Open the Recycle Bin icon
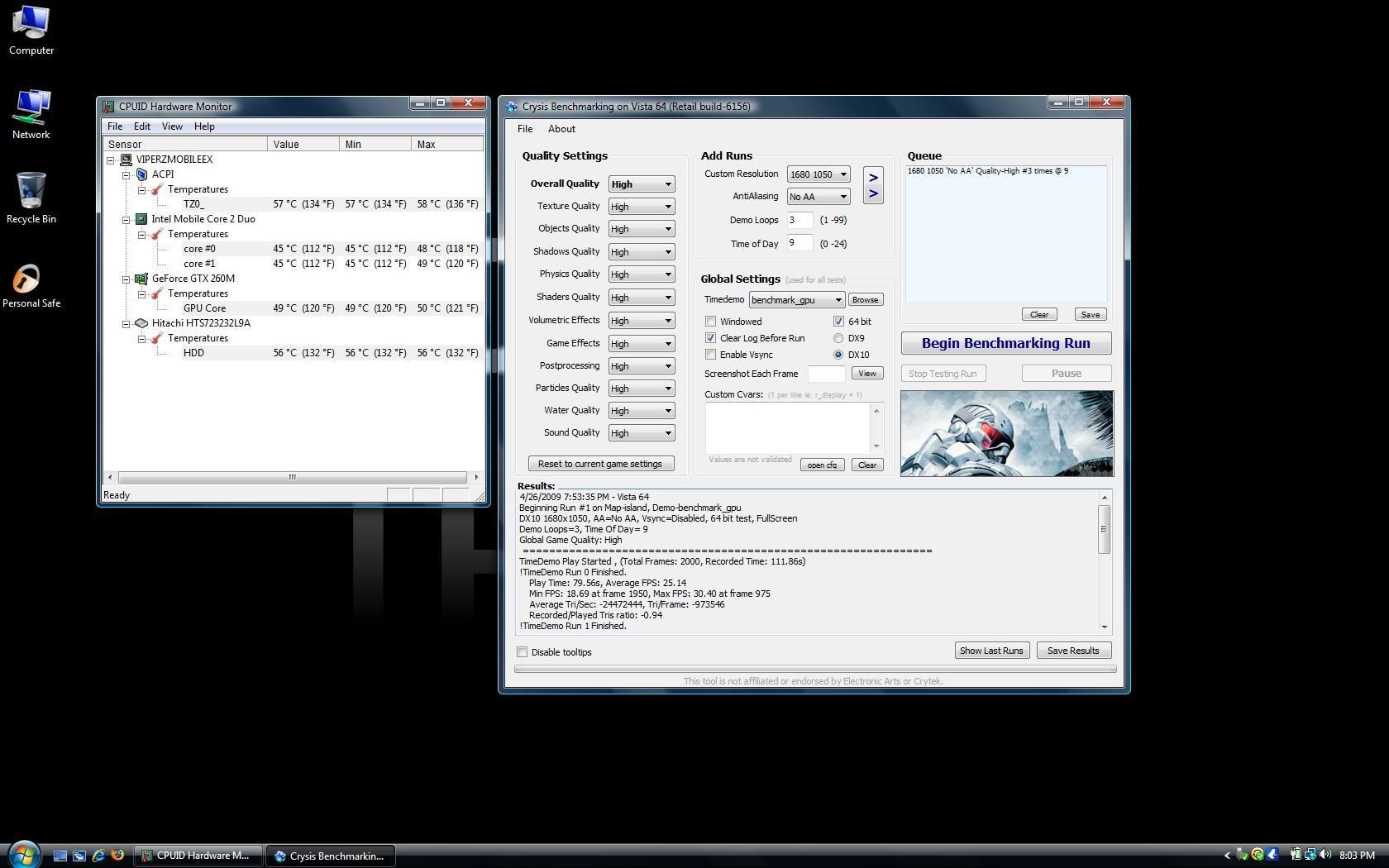Screen dimensions: 1389x868 pos(31,198)
